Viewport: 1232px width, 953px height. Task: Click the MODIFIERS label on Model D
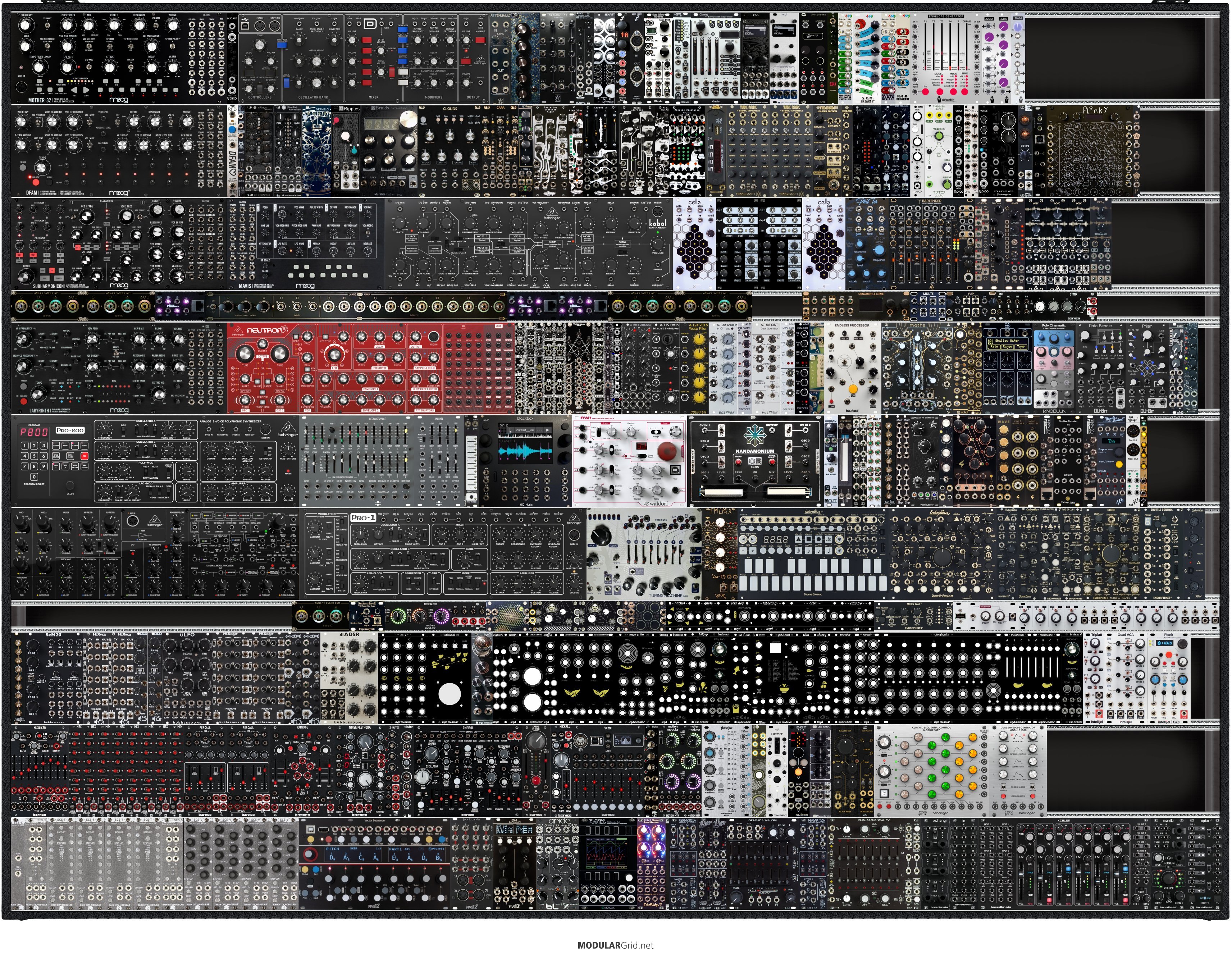[433, 97]
